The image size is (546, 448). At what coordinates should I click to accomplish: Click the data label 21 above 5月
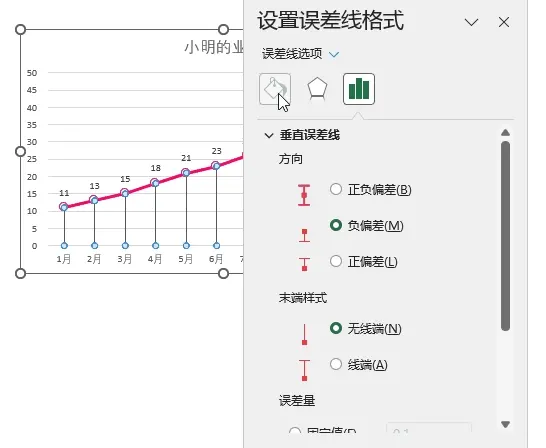pos(186,158)
